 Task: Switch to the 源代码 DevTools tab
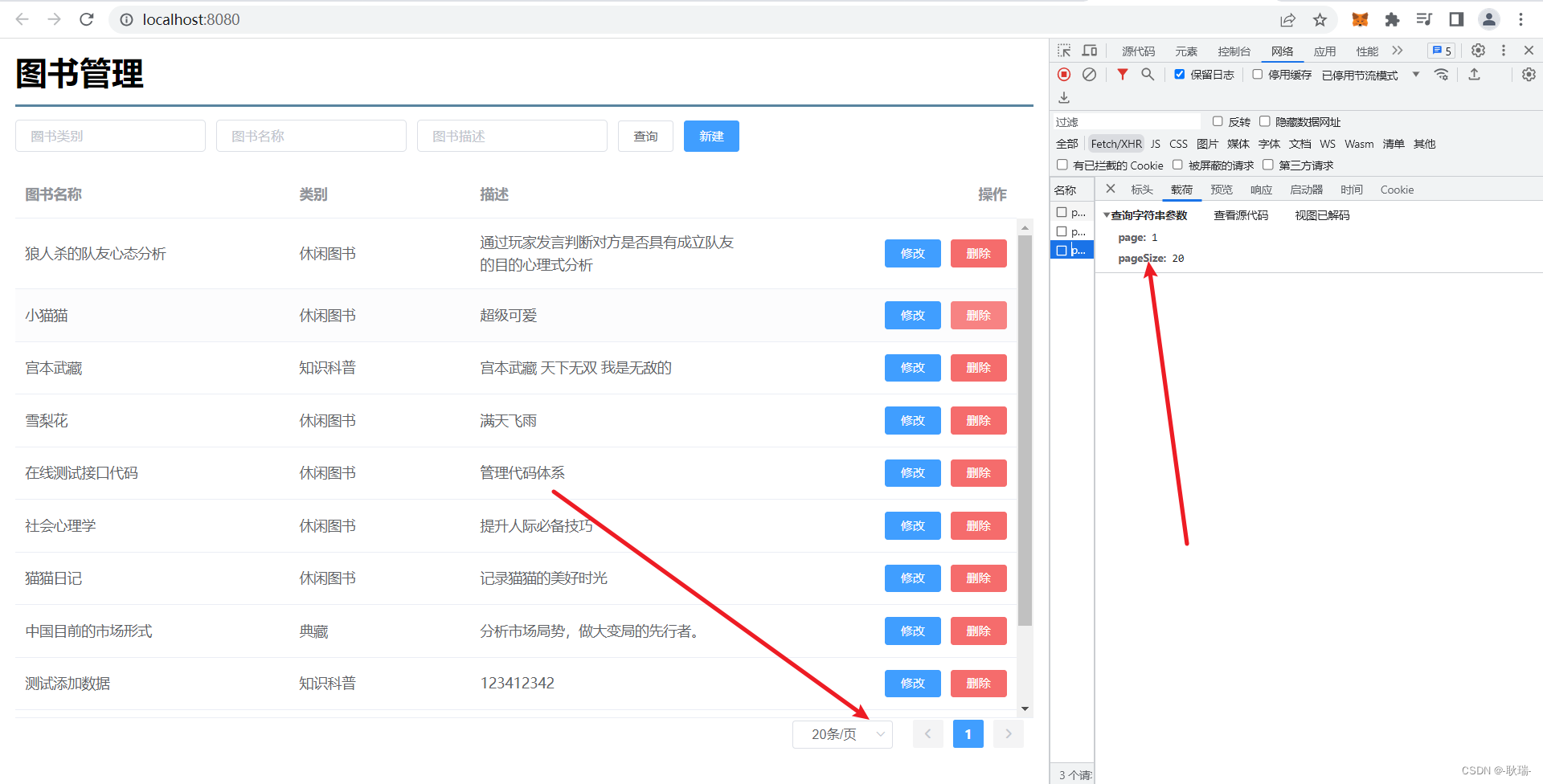[1138, 51]
